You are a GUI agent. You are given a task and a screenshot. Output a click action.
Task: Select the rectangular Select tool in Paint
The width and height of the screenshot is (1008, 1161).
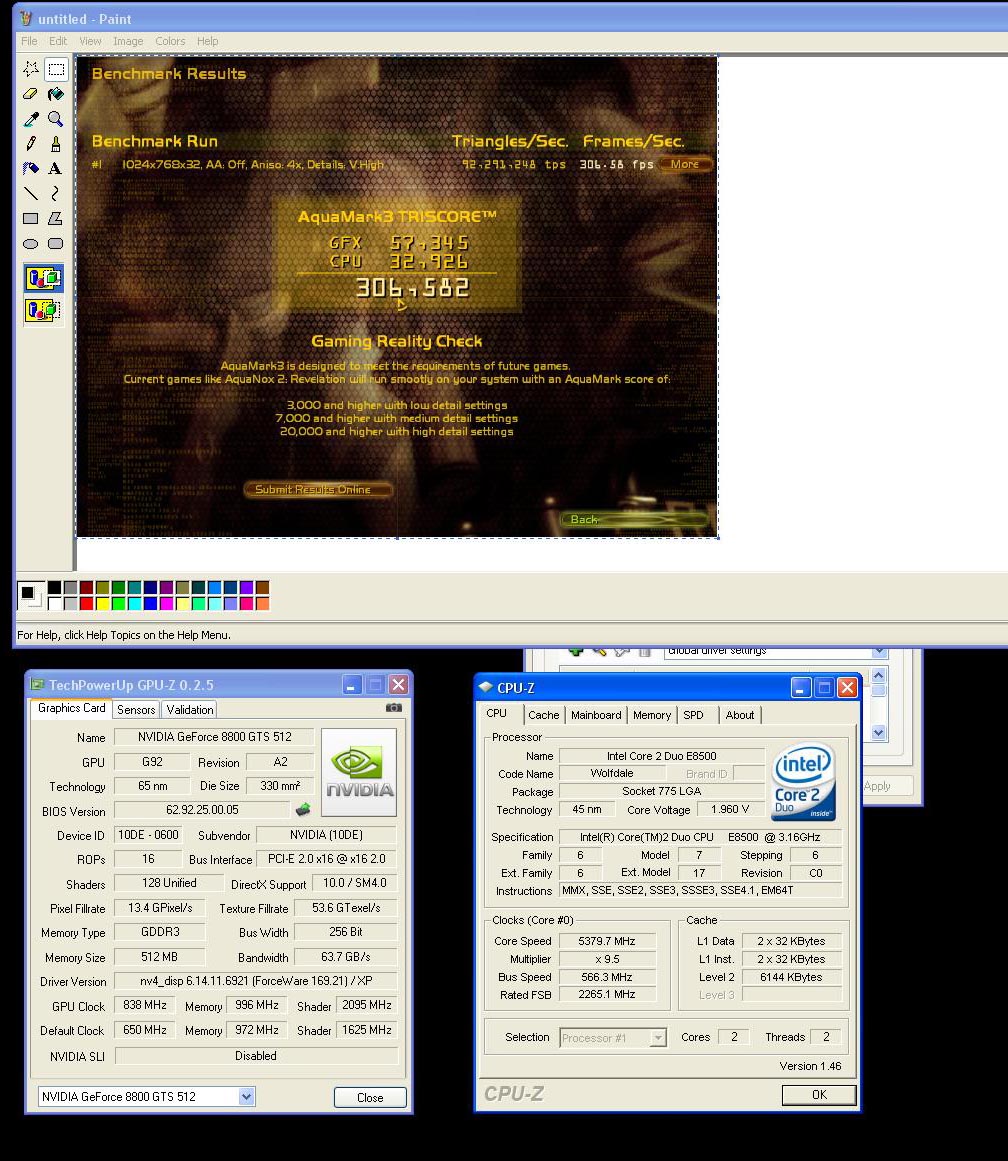coord(56,70)
